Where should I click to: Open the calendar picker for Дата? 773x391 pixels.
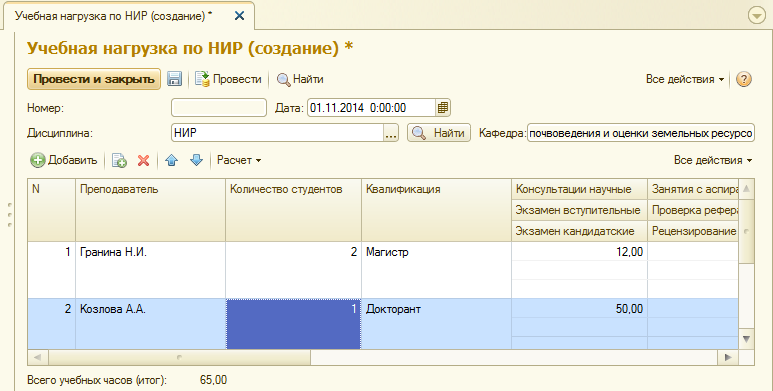click(x=443, y=107)
